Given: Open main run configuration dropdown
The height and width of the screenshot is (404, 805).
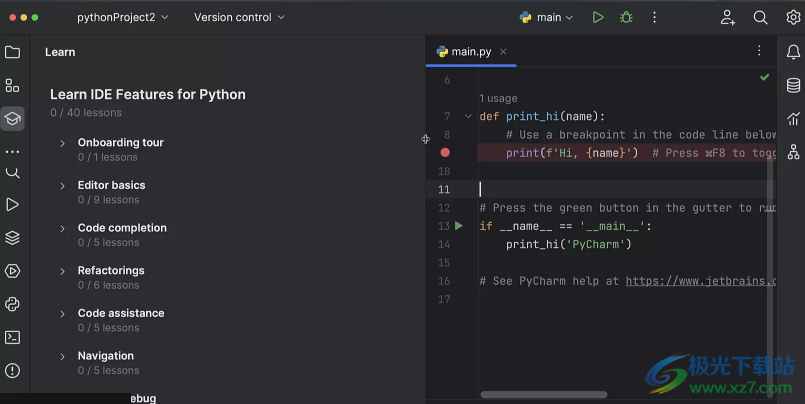Looking at the screenshot, I should [x=546, y=17].
